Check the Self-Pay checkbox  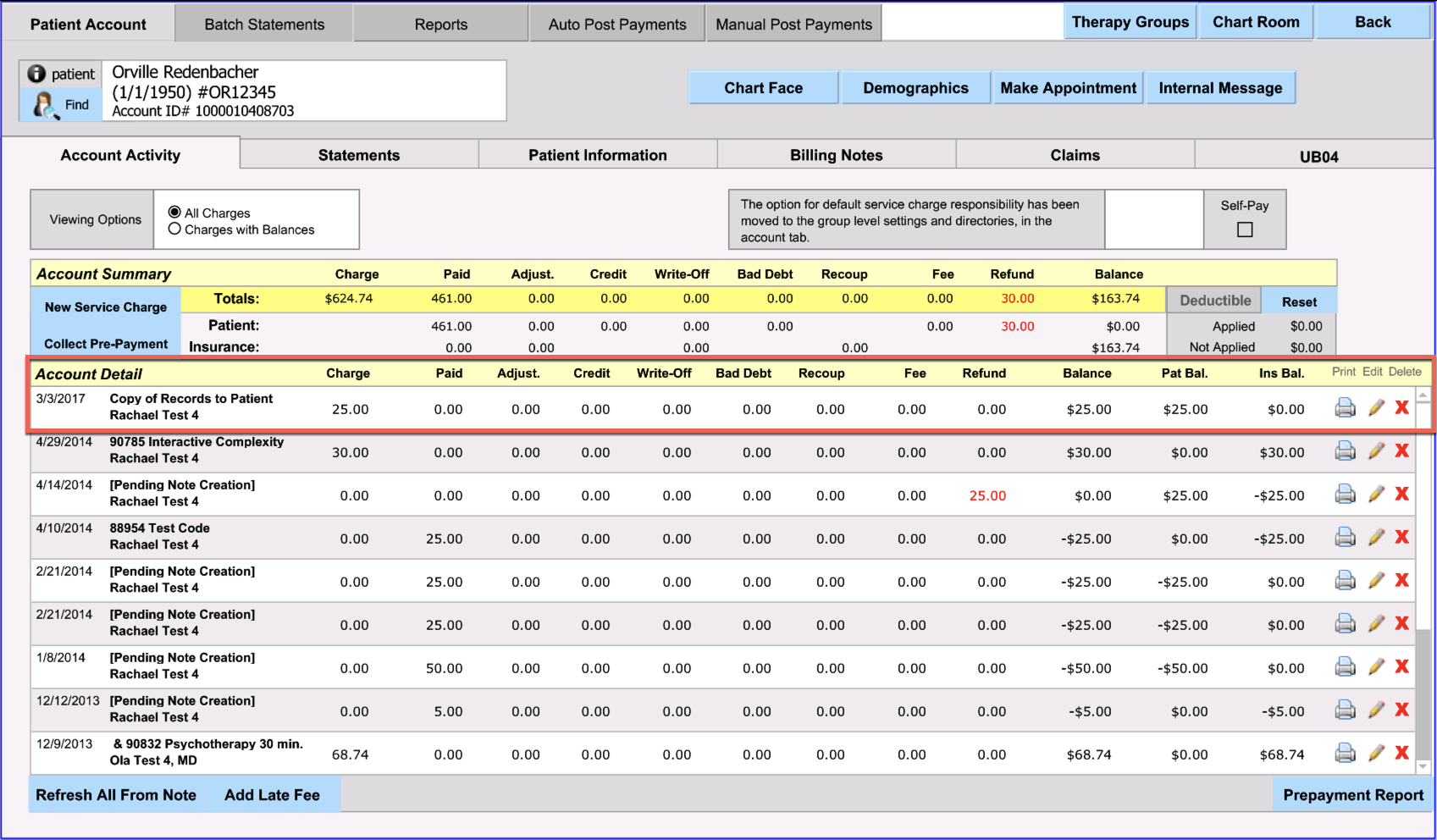pyautogui.click(x=1244, y=229)
